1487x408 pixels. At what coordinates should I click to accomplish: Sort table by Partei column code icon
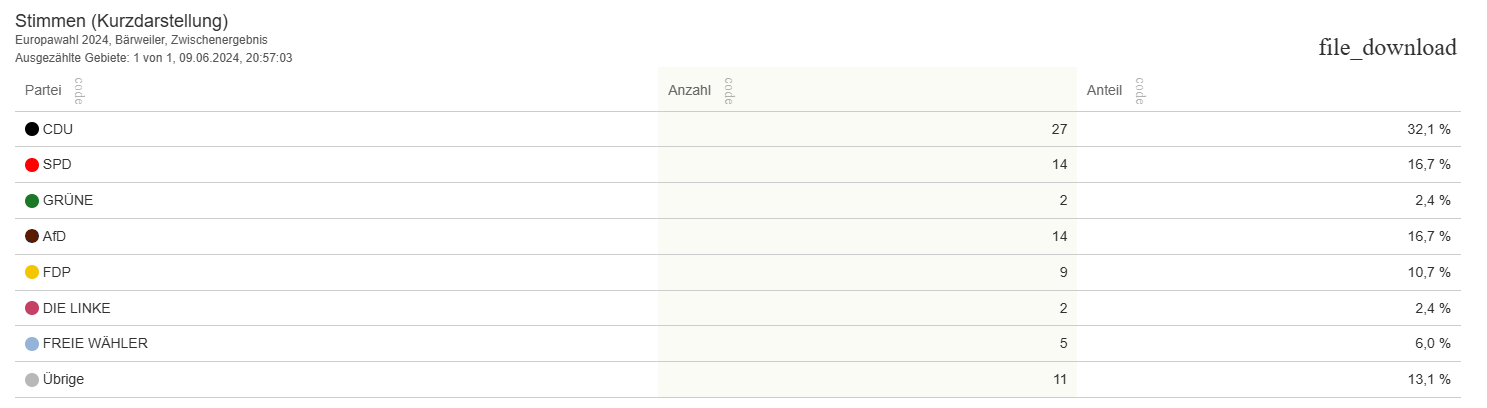click(x=79, y=91)
